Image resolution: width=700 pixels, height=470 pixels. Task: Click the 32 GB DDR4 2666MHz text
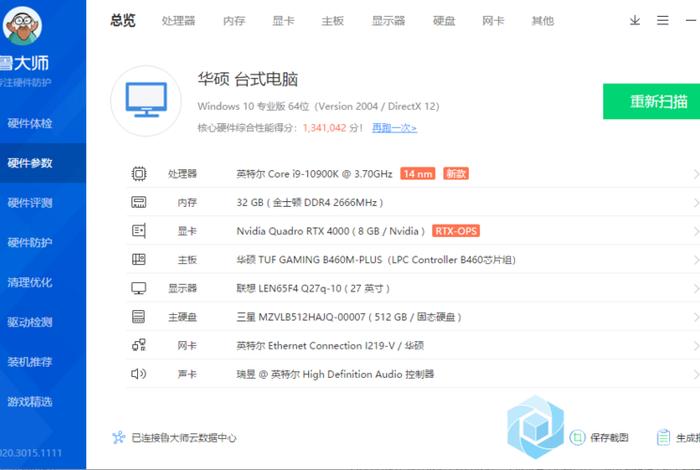(x=310, y=202)
